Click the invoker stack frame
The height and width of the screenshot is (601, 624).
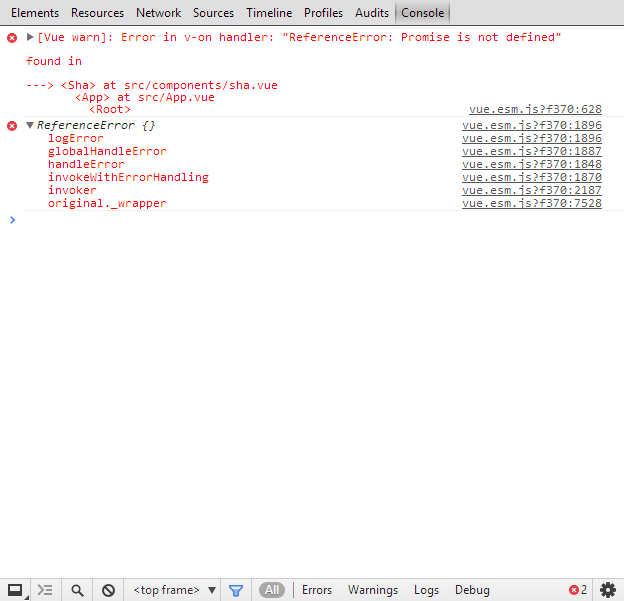72,190
